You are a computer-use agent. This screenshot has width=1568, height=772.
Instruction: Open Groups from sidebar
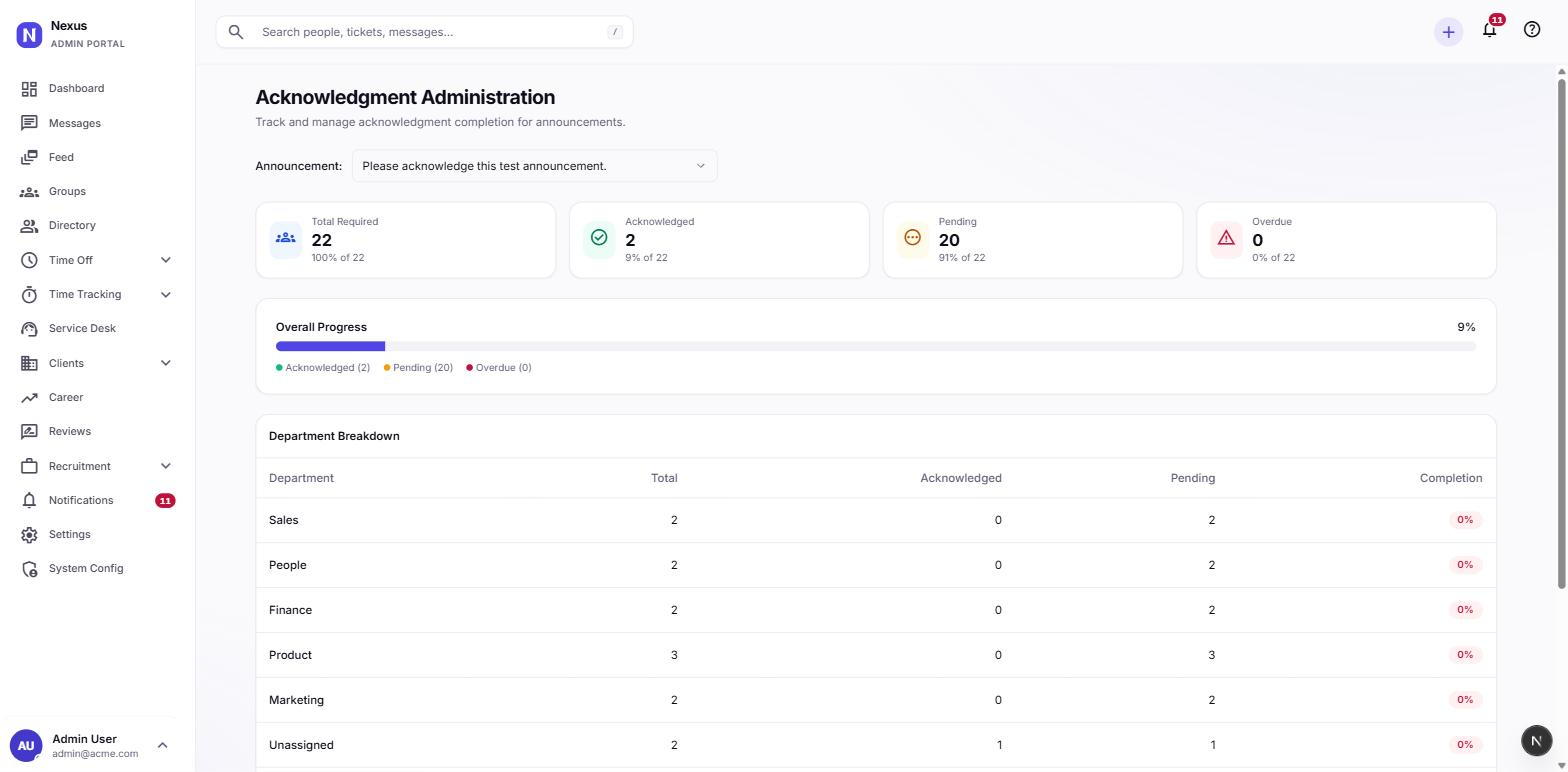tap(97, 191)
